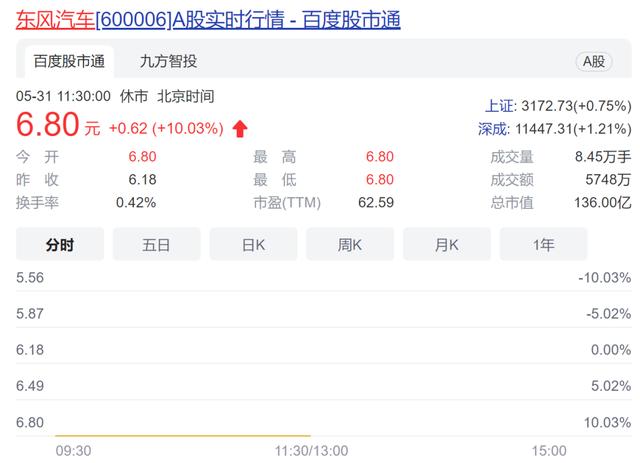640x463 pixels.
Task: Click the 成交额 value 5748万
Action: click(x=608, y=180)
